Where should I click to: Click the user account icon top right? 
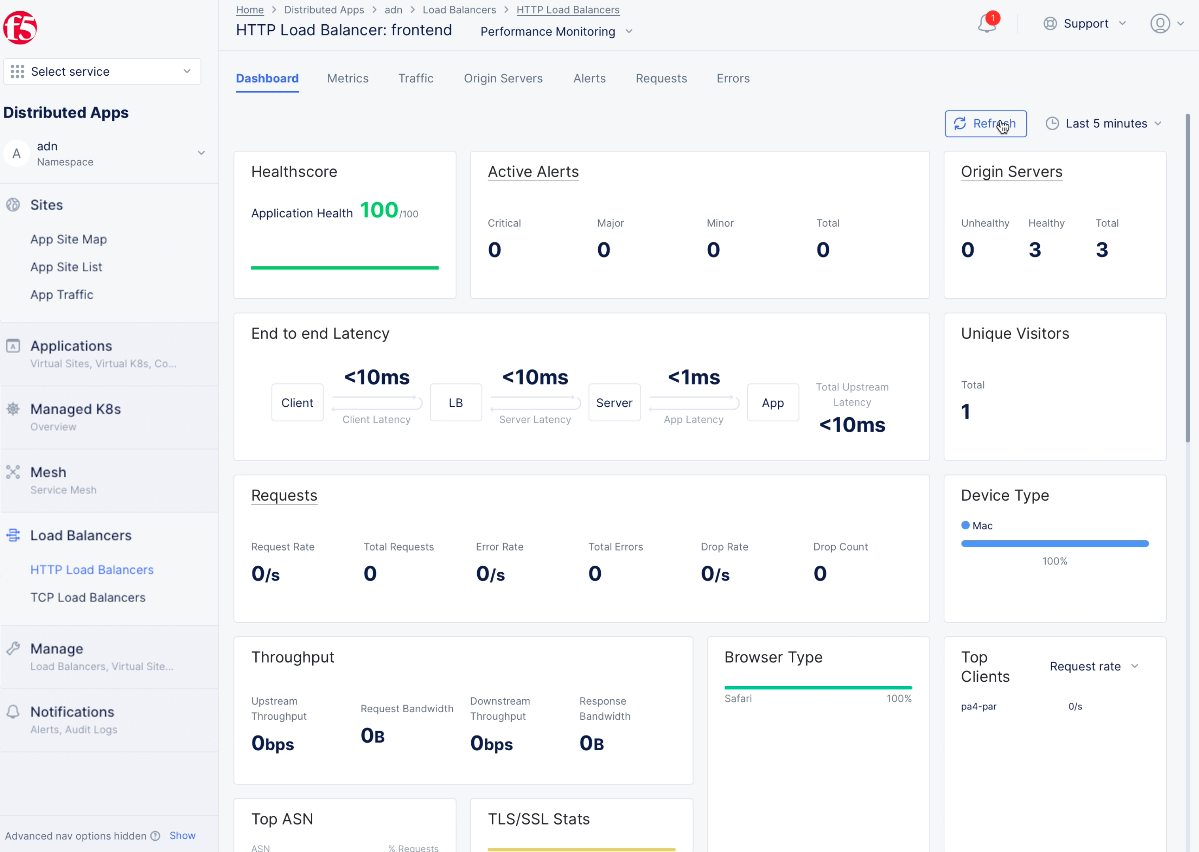[1159, 23]
